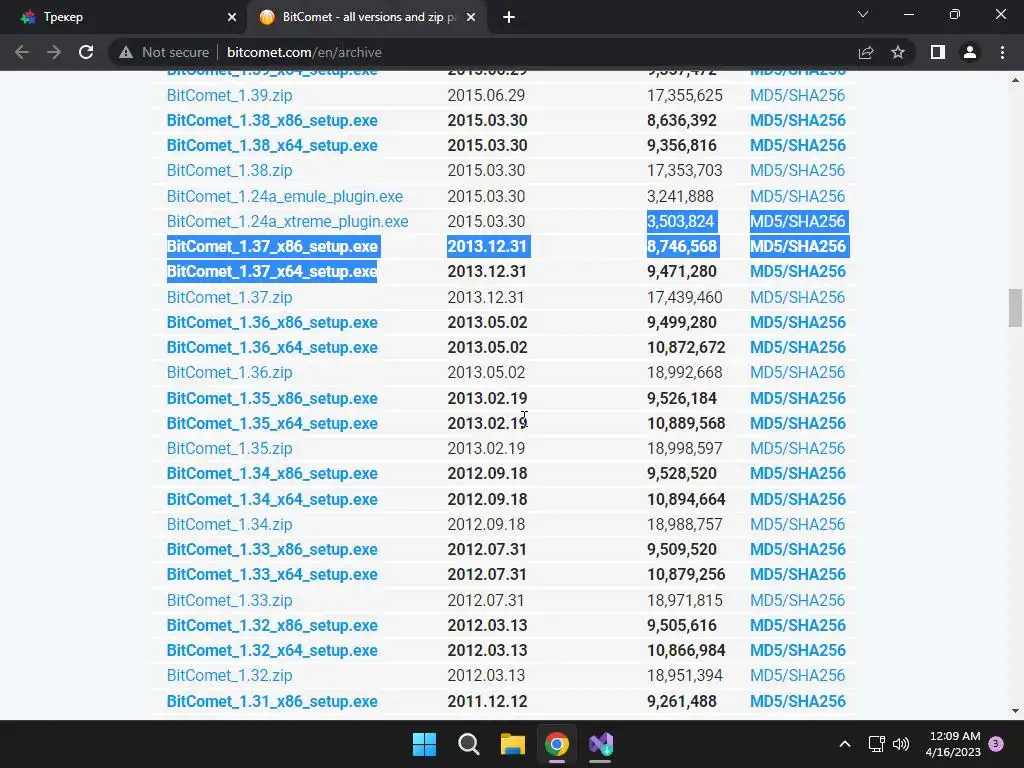The height and width of the screenshot is (768, 1024).
Task: Open the Chrome profile icon
Action: [970, 52]
